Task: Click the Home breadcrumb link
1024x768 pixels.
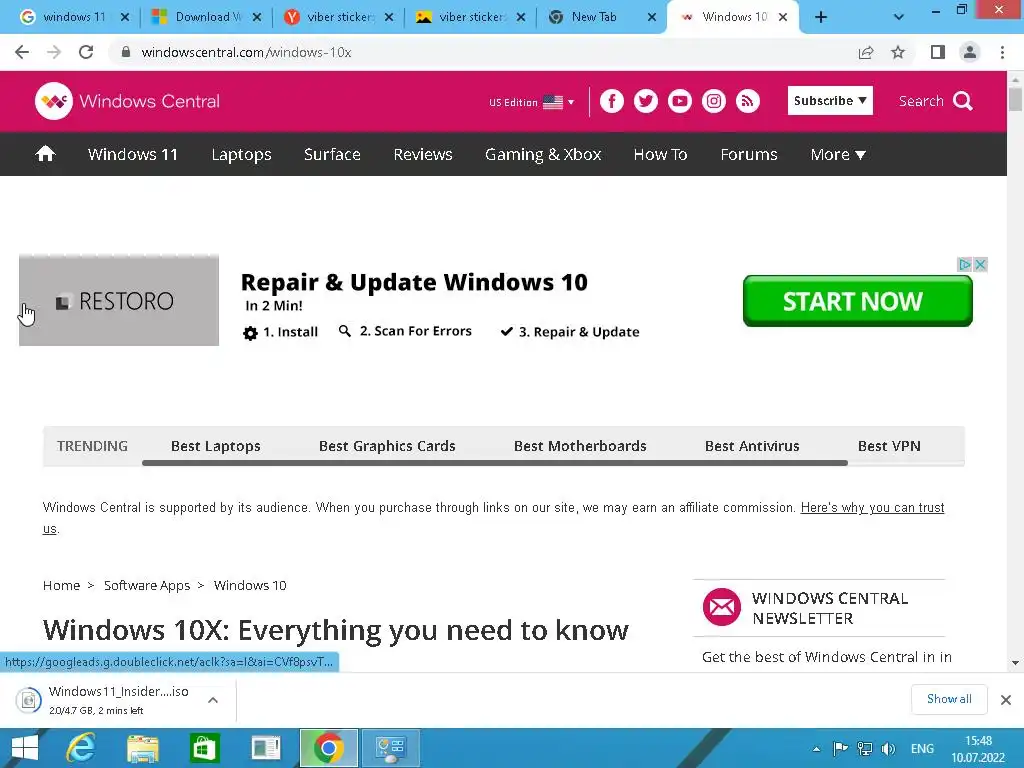Action: tap(61, 585)
